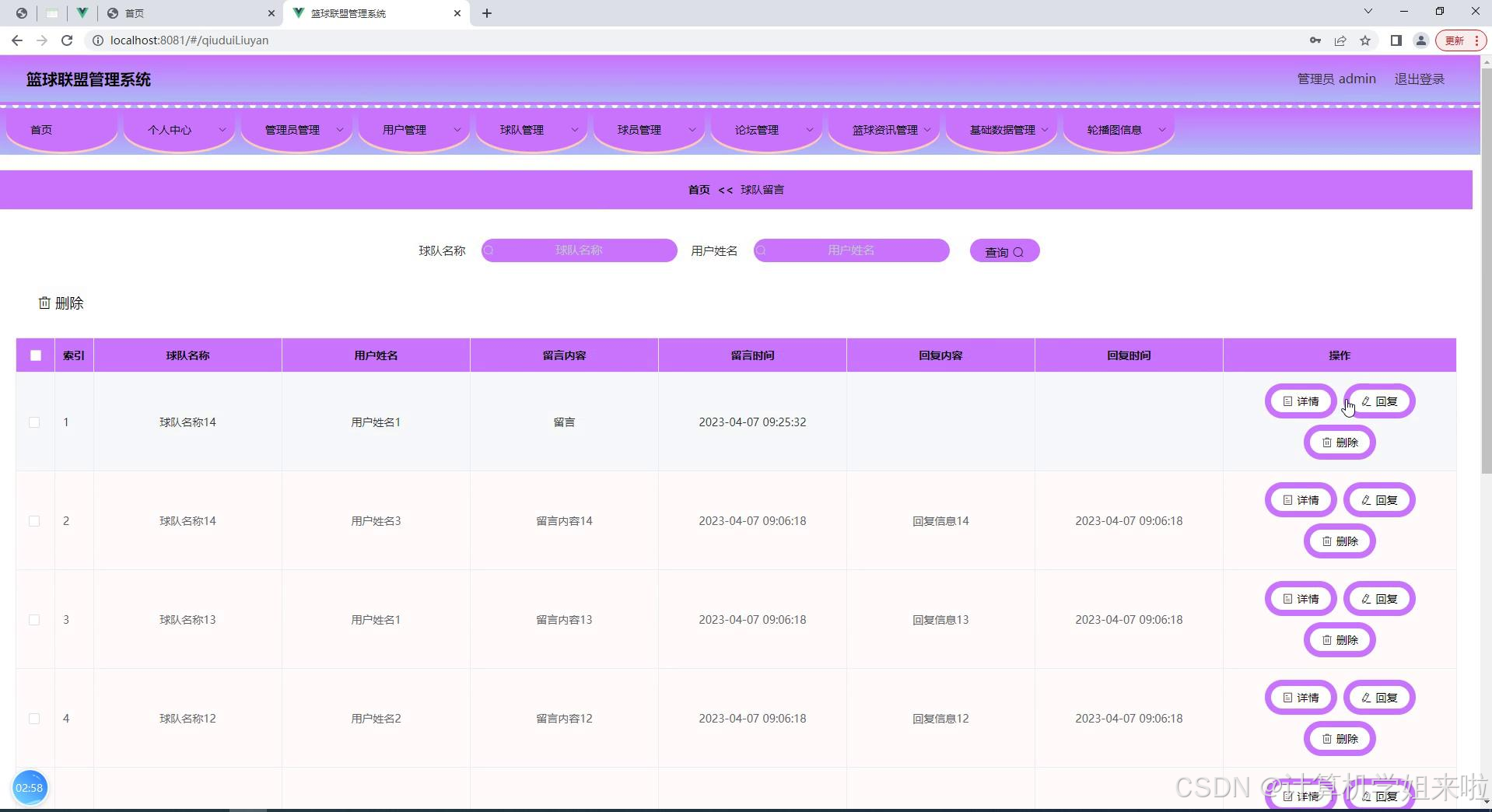
Task: Check the row 2 checkbox
Action: [x=34, y=521]
